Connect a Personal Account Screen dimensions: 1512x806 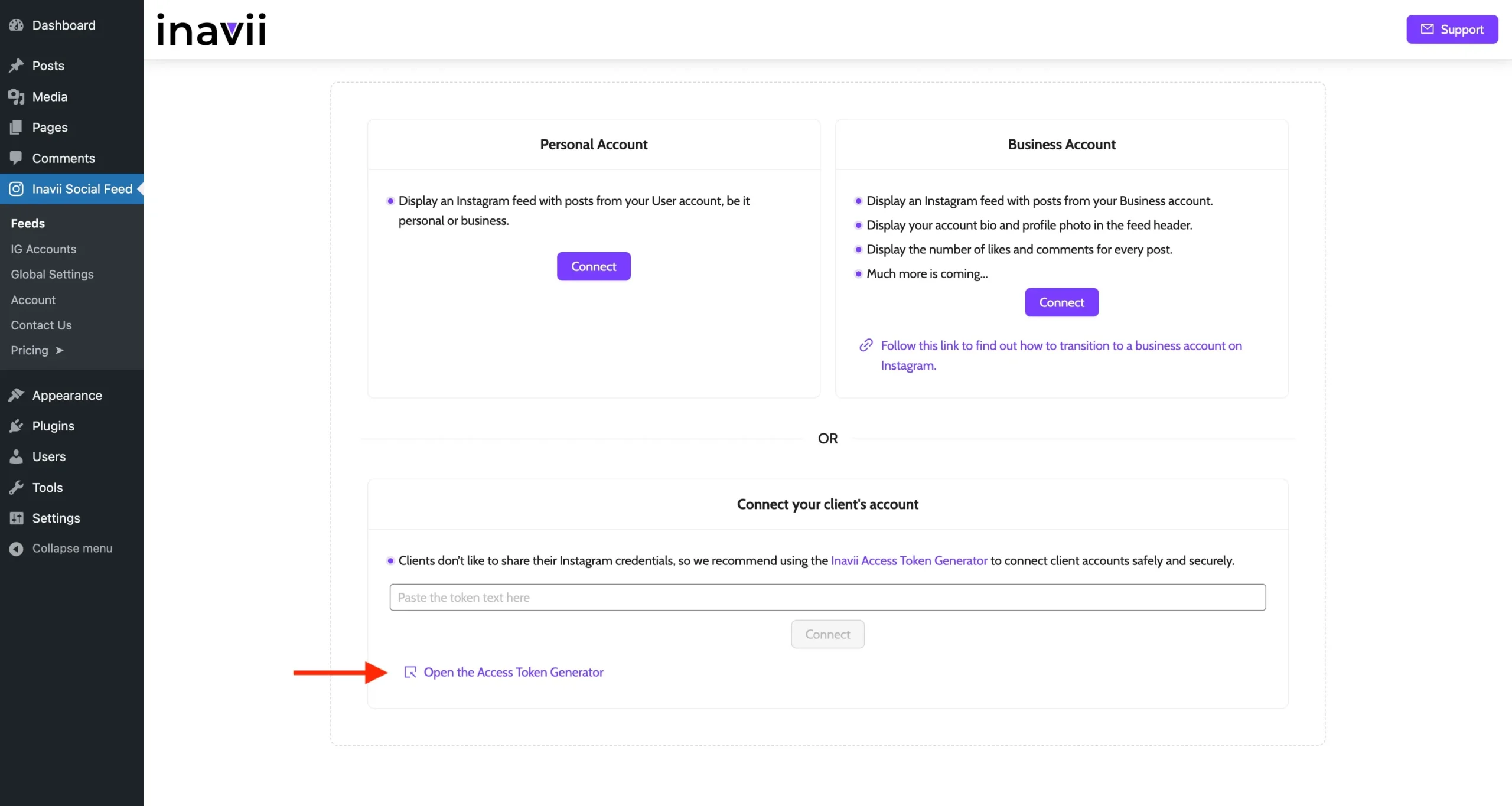tap(593, 266)
